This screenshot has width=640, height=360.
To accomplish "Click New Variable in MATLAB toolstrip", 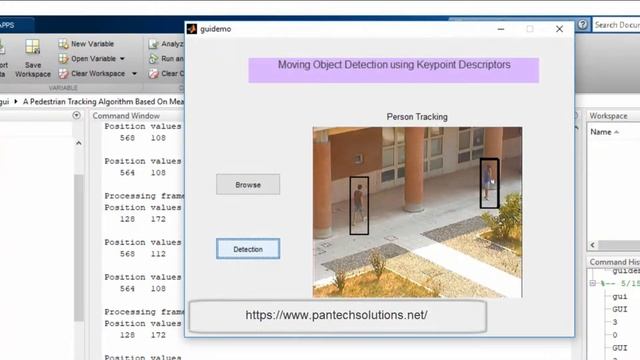I will pyautogui.click(x=92, y=44).
